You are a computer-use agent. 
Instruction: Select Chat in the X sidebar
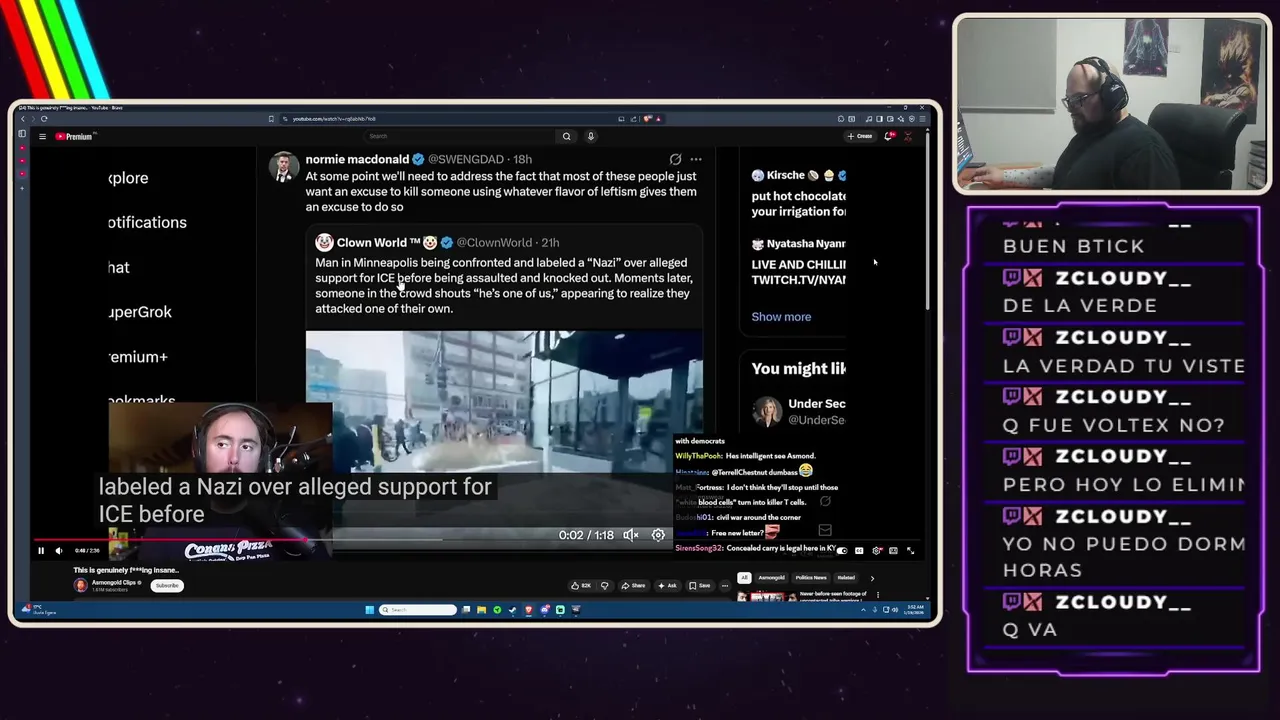click(119, 267)
